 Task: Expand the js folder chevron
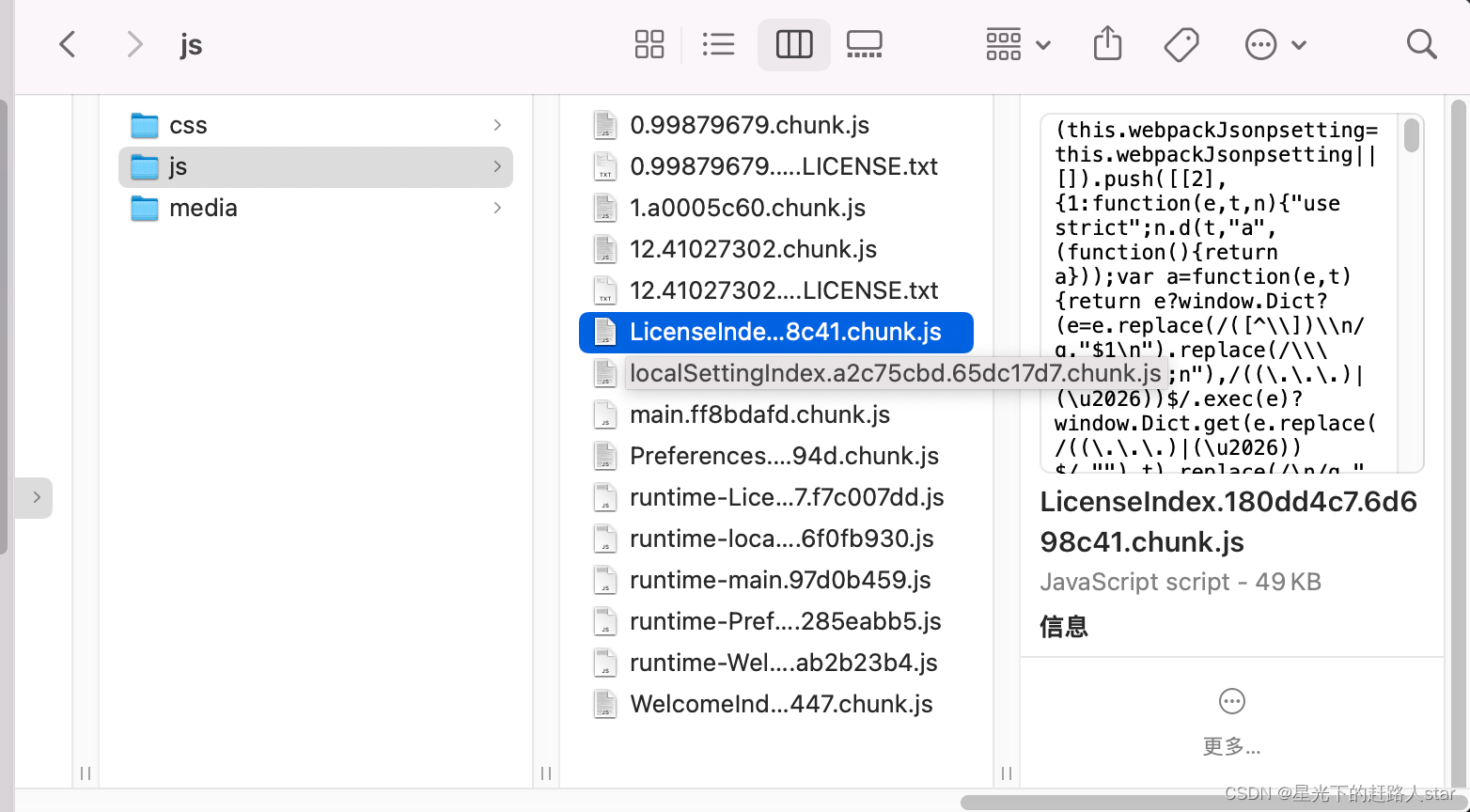[497, 166]
